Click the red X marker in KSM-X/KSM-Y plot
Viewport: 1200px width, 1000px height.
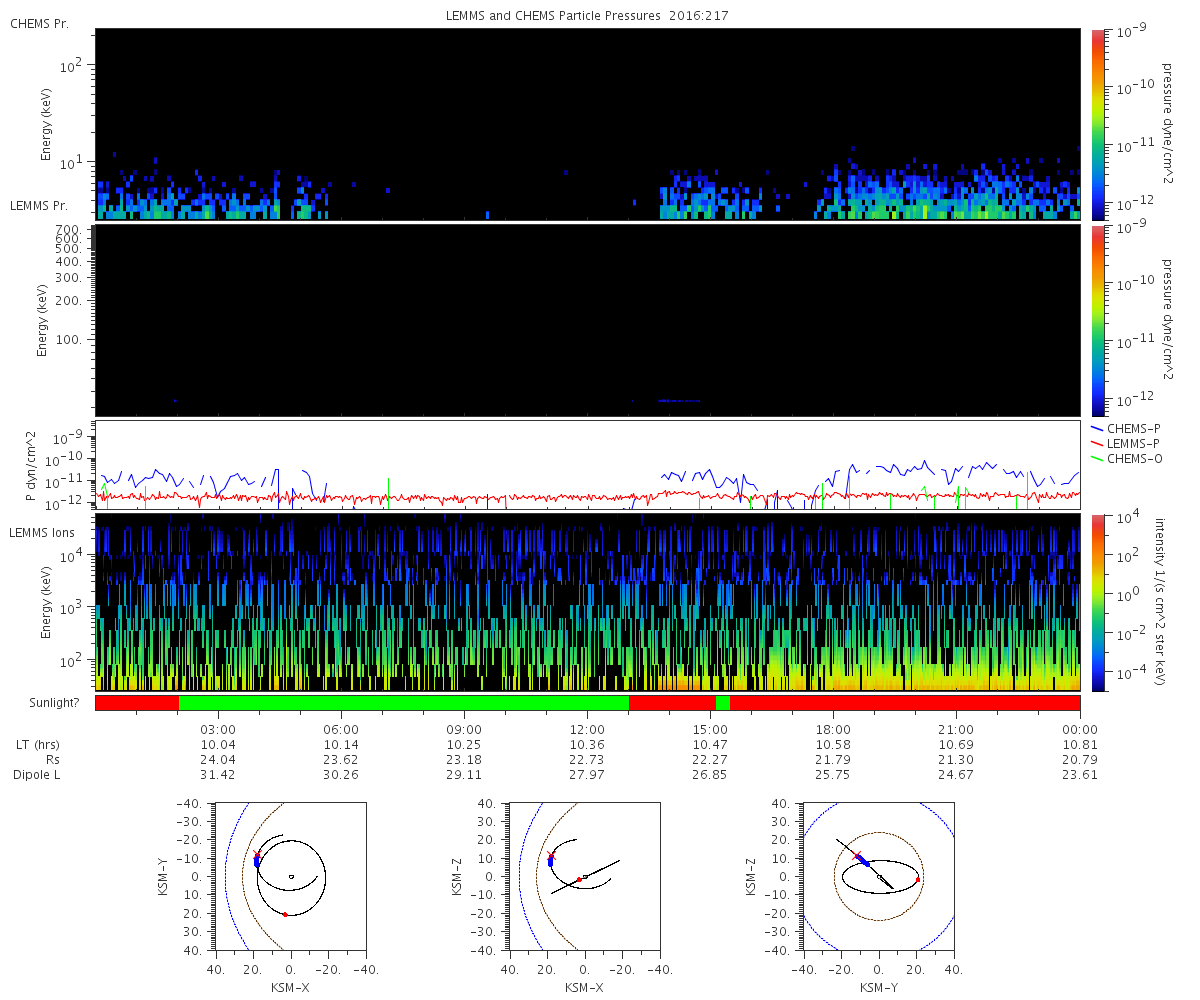257,855
